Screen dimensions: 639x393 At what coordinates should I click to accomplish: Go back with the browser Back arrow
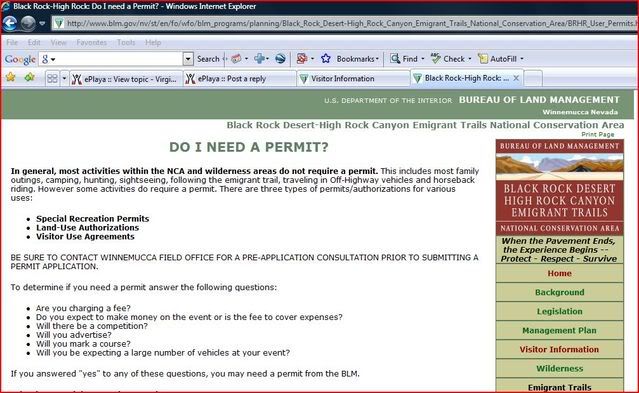pyautogui.click(x=10, y=23)
